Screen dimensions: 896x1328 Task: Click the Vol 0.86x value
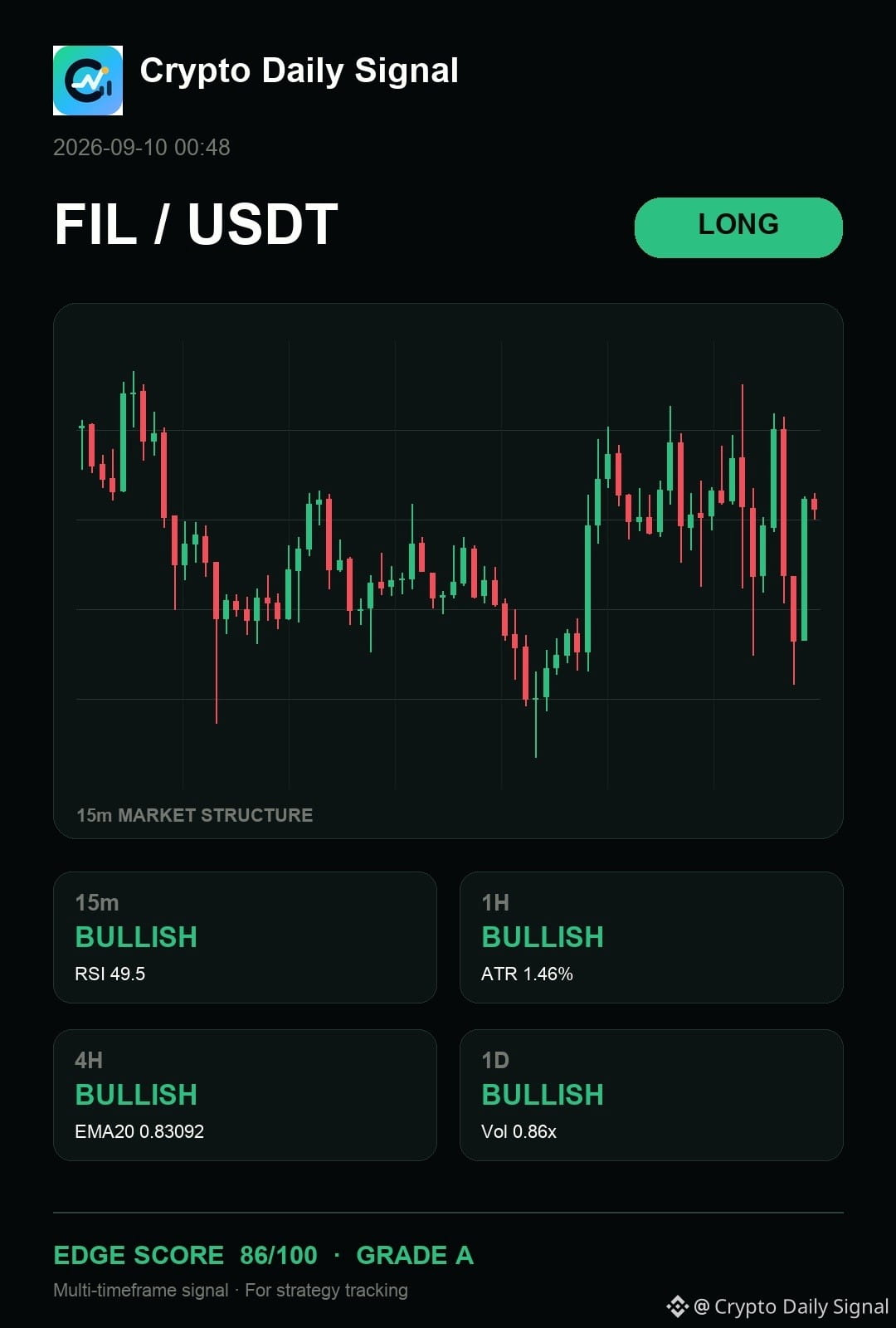point(519,1131)
